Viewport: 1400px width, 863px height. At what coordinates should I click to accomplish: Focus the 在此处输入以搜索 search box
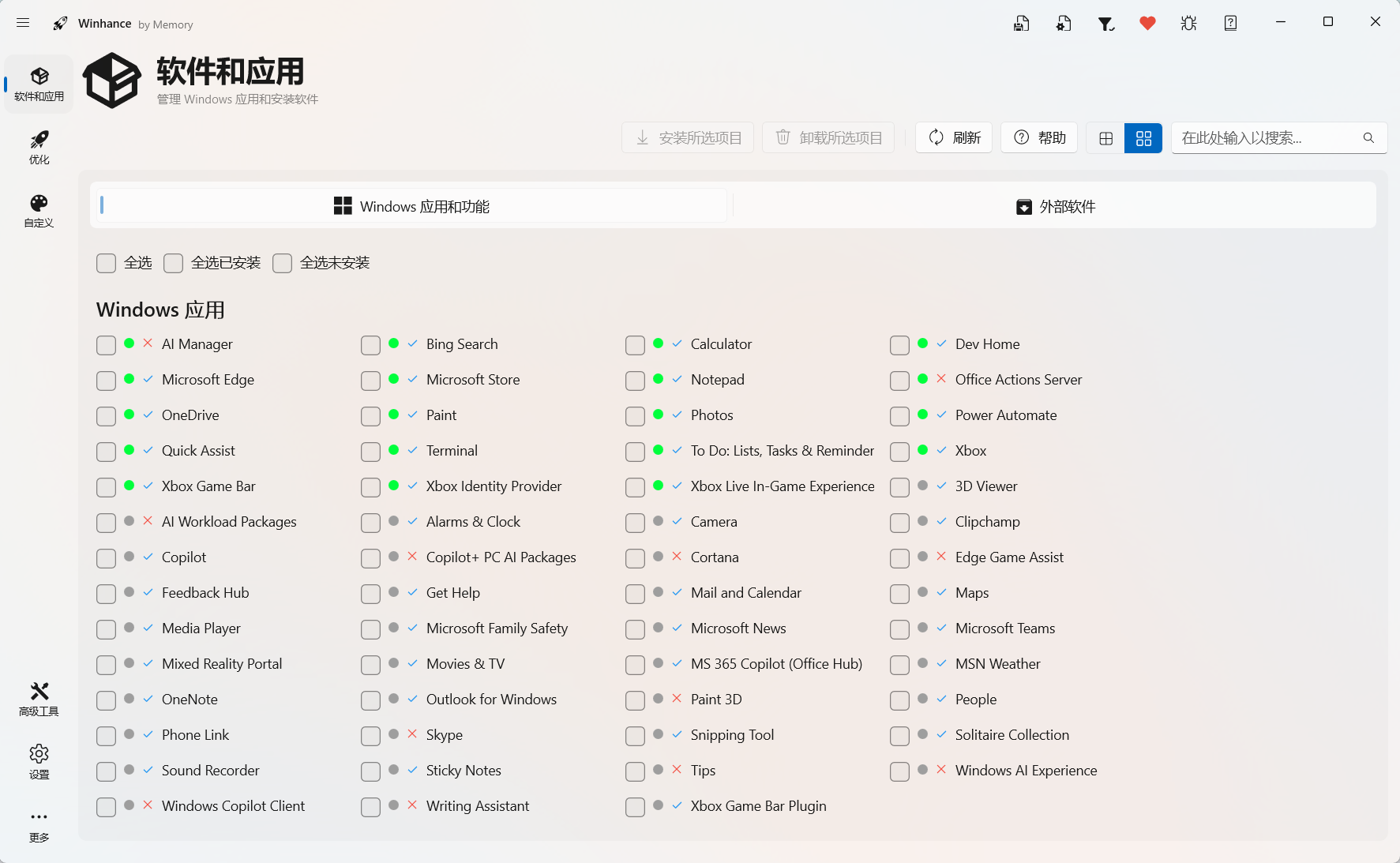(1279, 138)
